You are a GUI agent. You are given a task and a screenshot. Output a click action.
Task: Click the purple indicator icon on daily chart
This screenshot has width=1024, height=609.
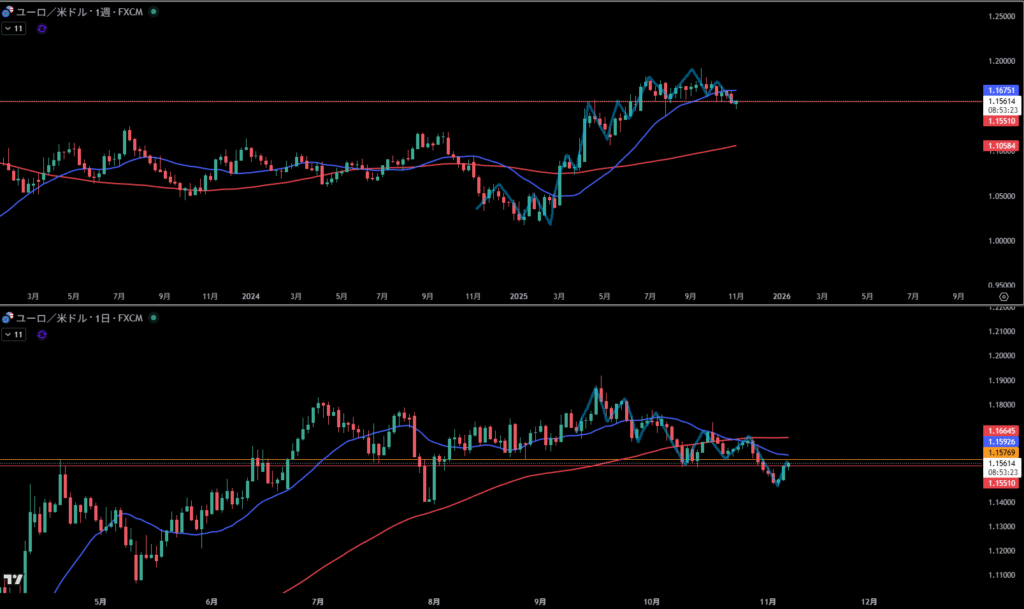click(41, 334)
